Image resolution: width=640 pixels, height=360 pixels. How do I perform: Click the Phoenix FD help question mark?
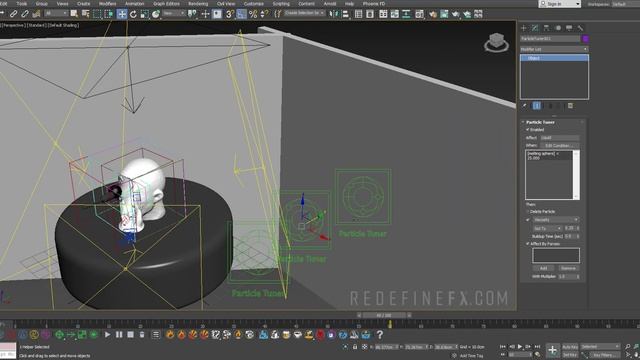click(x=380, y=335)
